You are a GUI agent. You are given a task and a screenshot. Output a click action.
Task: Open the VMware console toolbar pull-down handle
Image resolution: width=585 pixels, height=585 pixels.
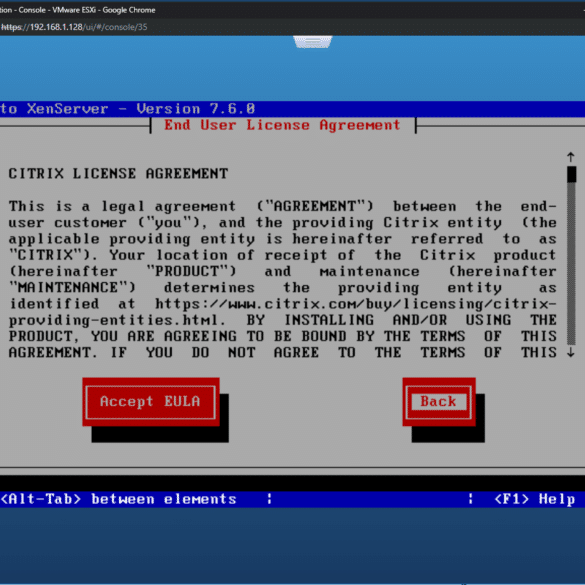[x=312, y=42]
